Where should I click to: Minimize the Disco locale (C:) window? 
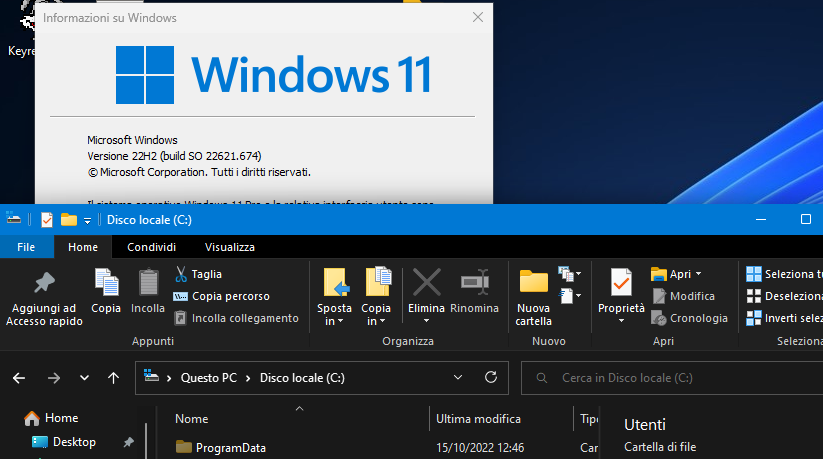point(761,220)
